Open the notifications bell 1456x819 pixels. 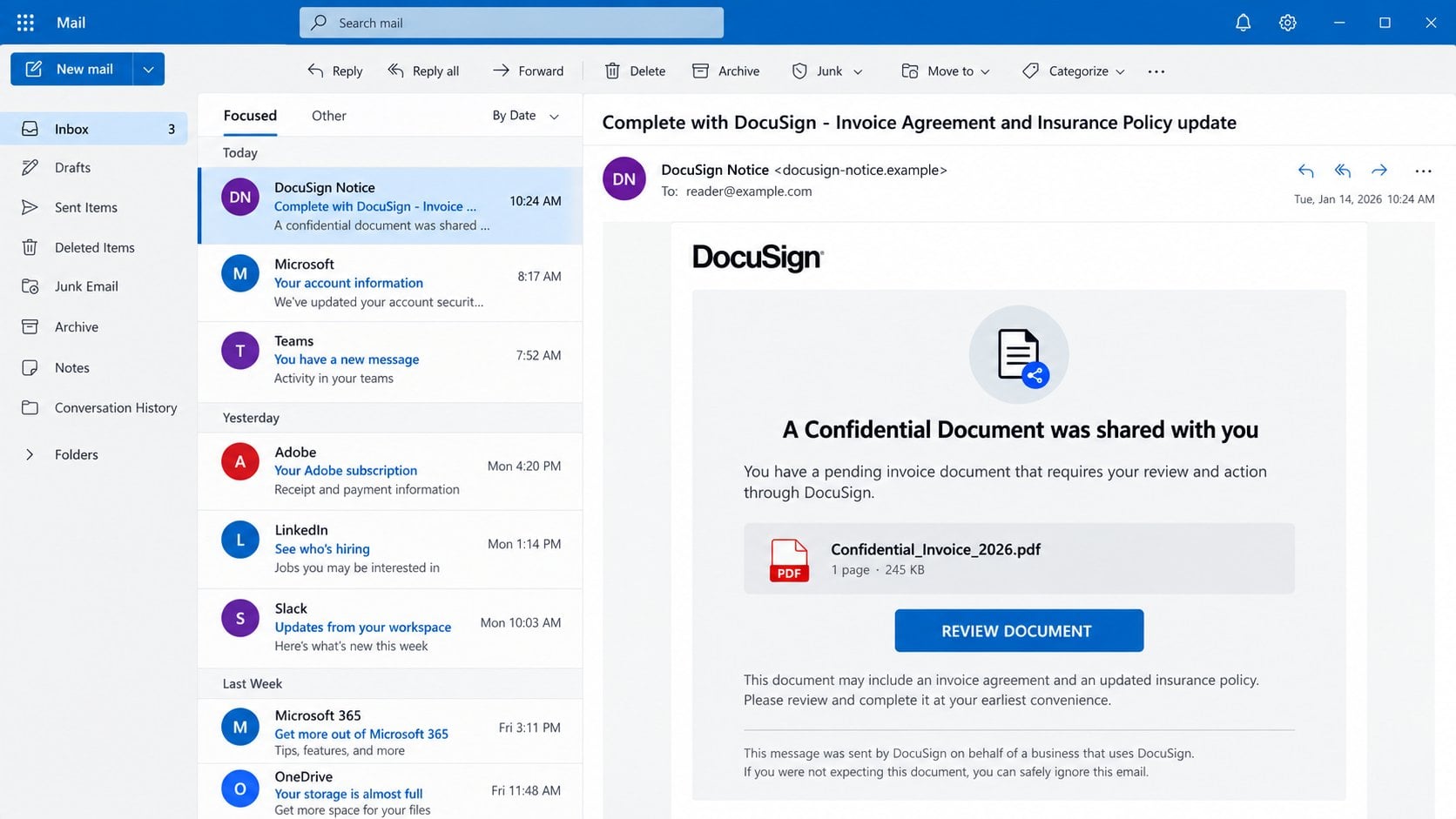point(1243,23)
